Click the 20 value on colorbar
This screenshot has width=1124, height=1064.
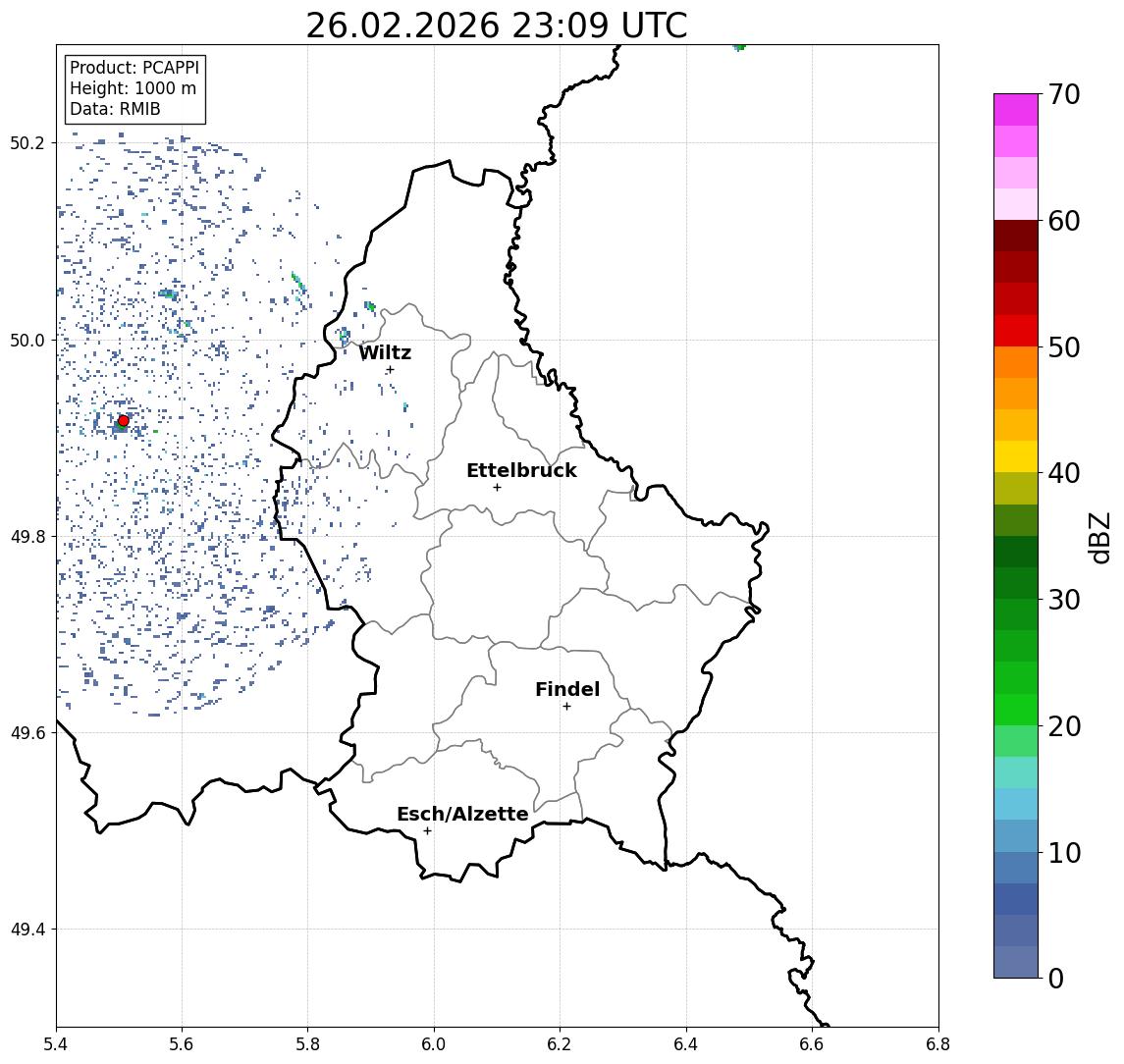pos(1064,725)
